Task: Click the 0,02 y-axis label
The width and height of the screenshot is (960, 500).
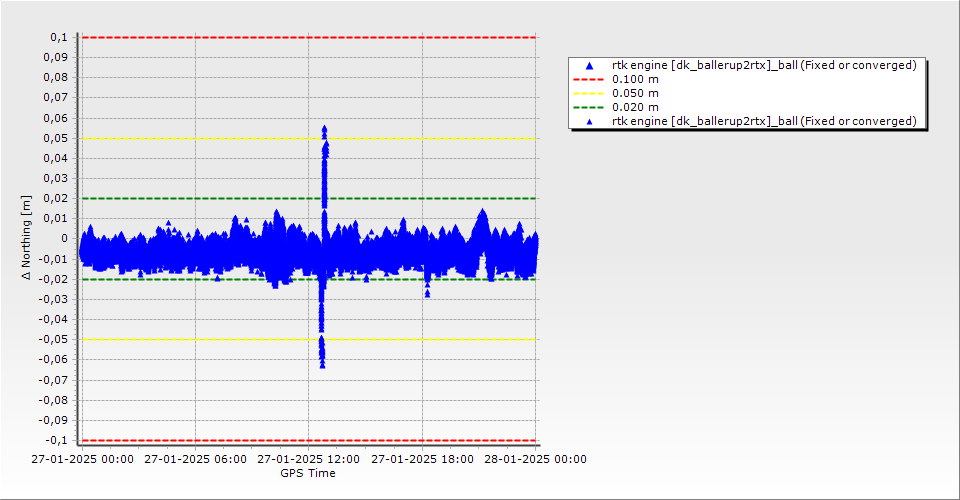Action: [x=56, y=198]
